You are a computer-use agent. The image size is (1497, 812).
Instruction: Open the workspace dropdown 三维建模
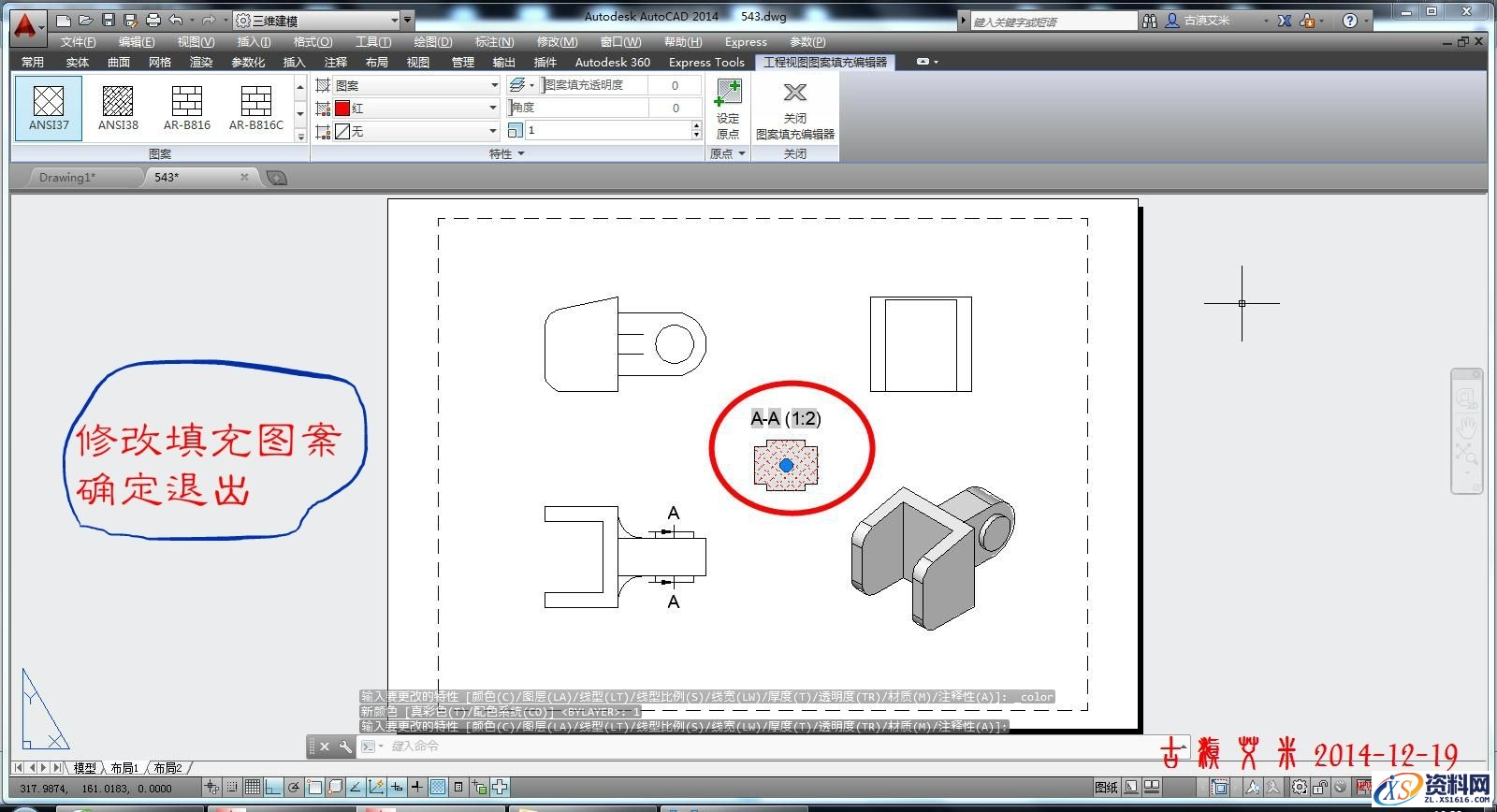click(x=322, y=20)
